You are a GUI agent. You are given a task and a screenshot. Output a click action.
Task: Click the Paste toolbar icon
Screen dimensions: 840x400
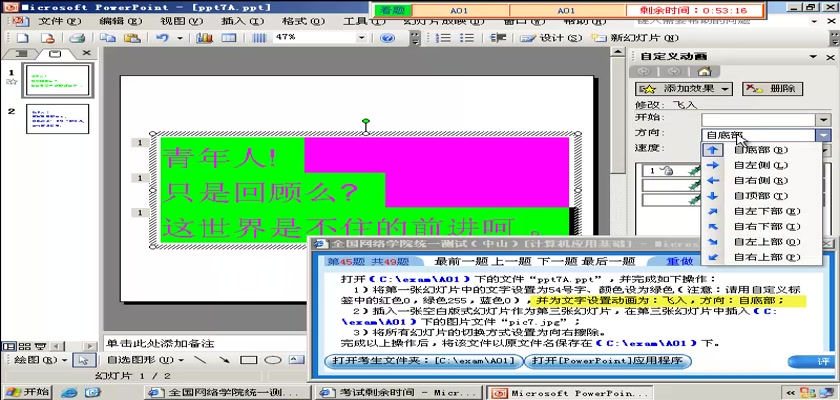(132, 37)
